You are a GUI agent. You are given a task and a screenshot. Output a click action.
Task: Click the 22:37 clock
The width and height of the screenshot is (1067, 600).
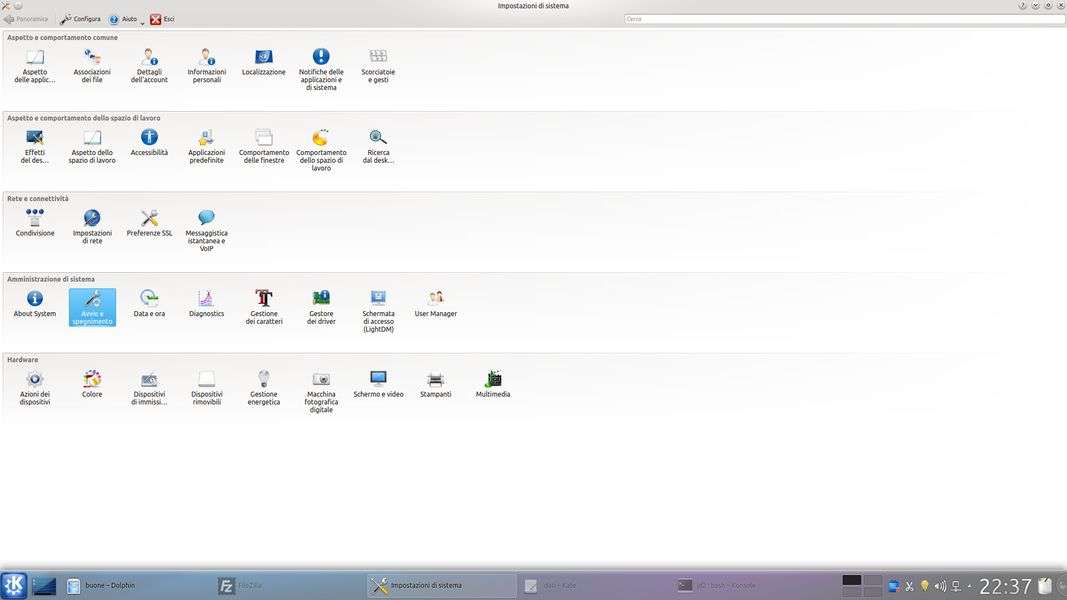(1005, 586)
